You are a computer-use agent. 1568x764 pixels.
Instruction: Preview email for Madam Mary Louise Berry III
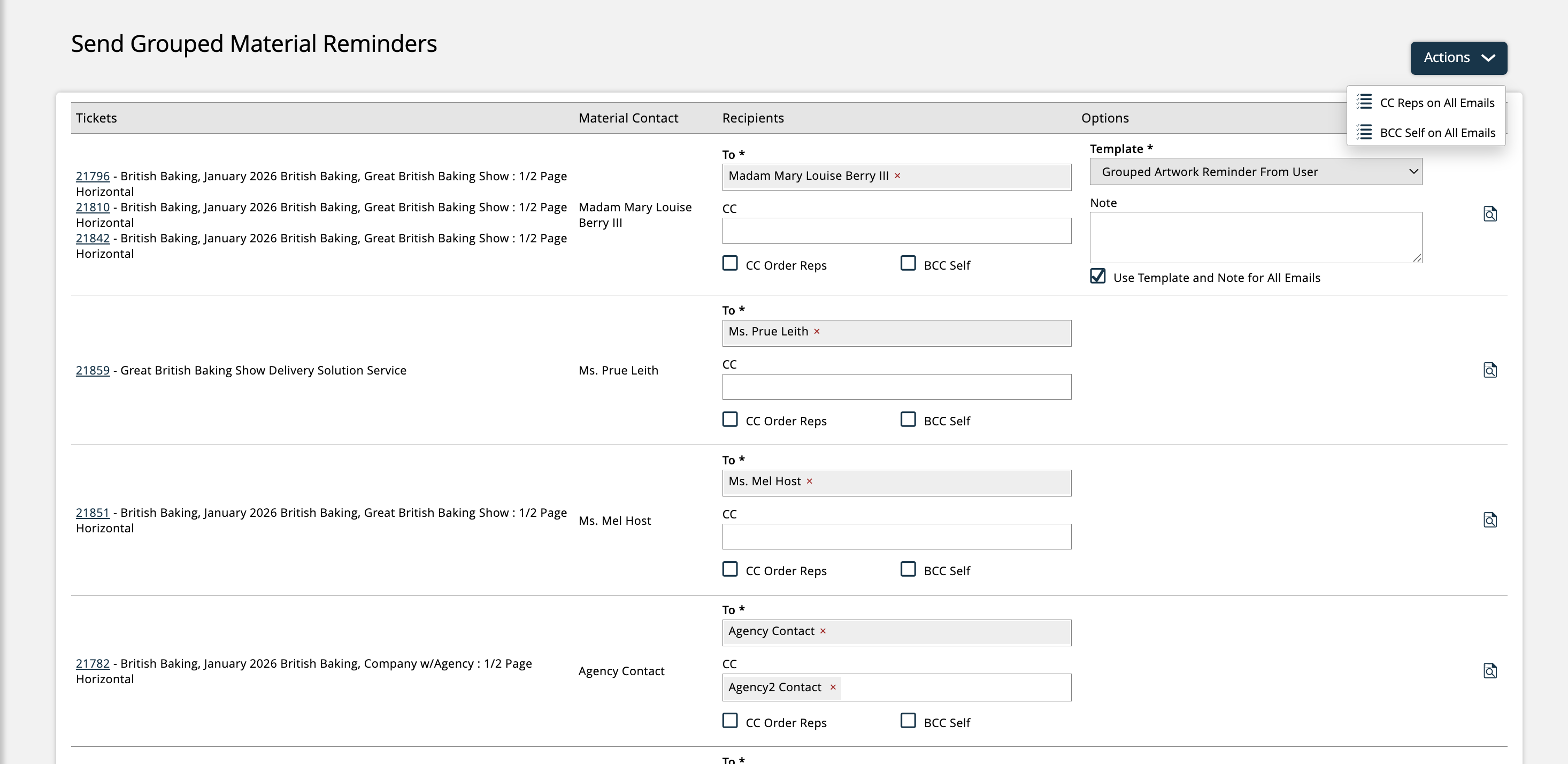[x=1489, y=215]
